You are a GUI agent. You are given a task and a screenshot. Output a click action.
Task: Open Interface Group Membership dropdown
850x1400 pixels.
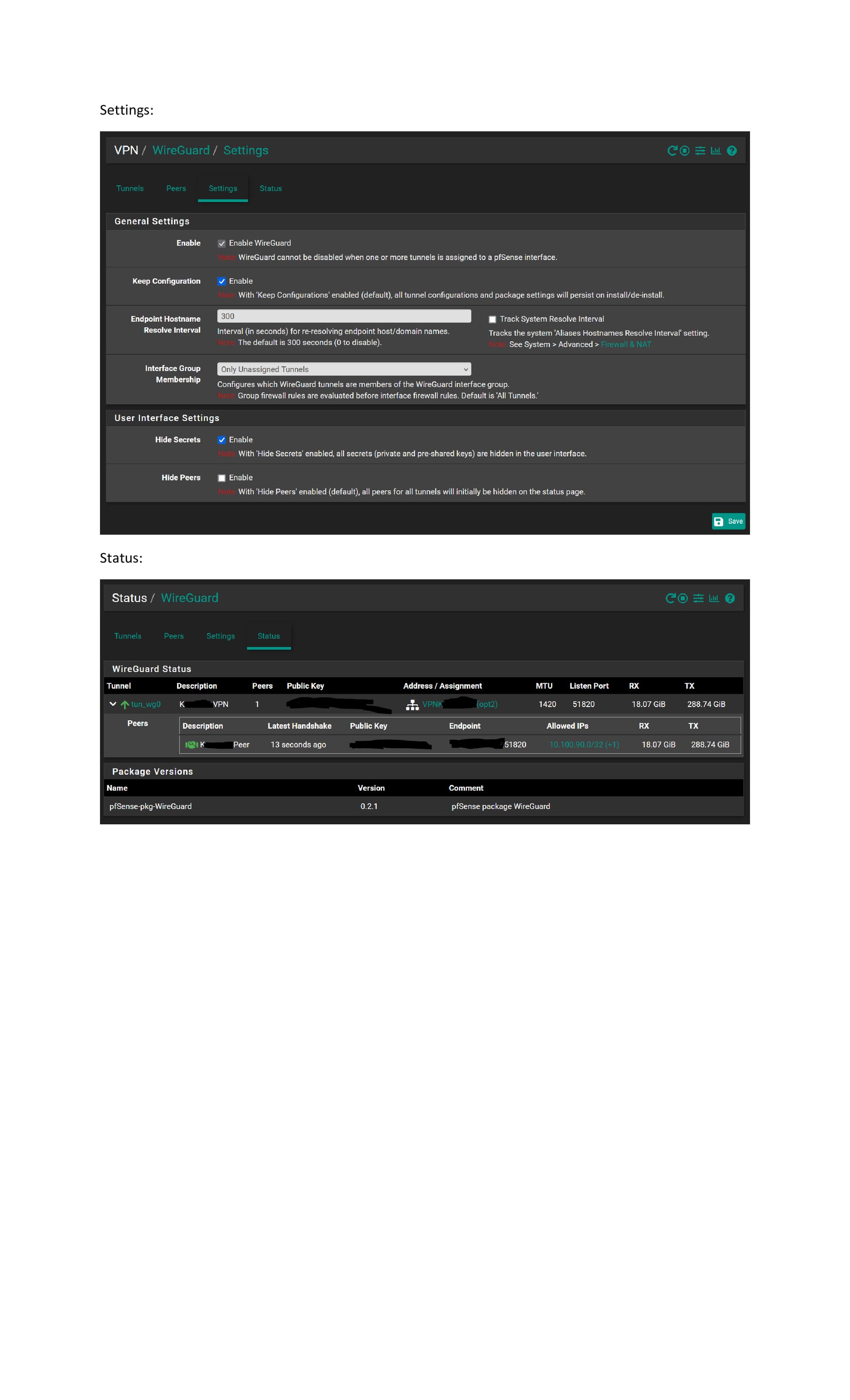344,369
